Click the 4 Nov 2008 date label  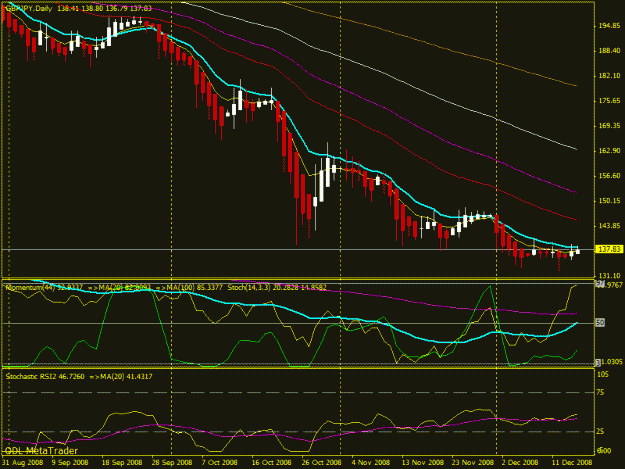371,463
